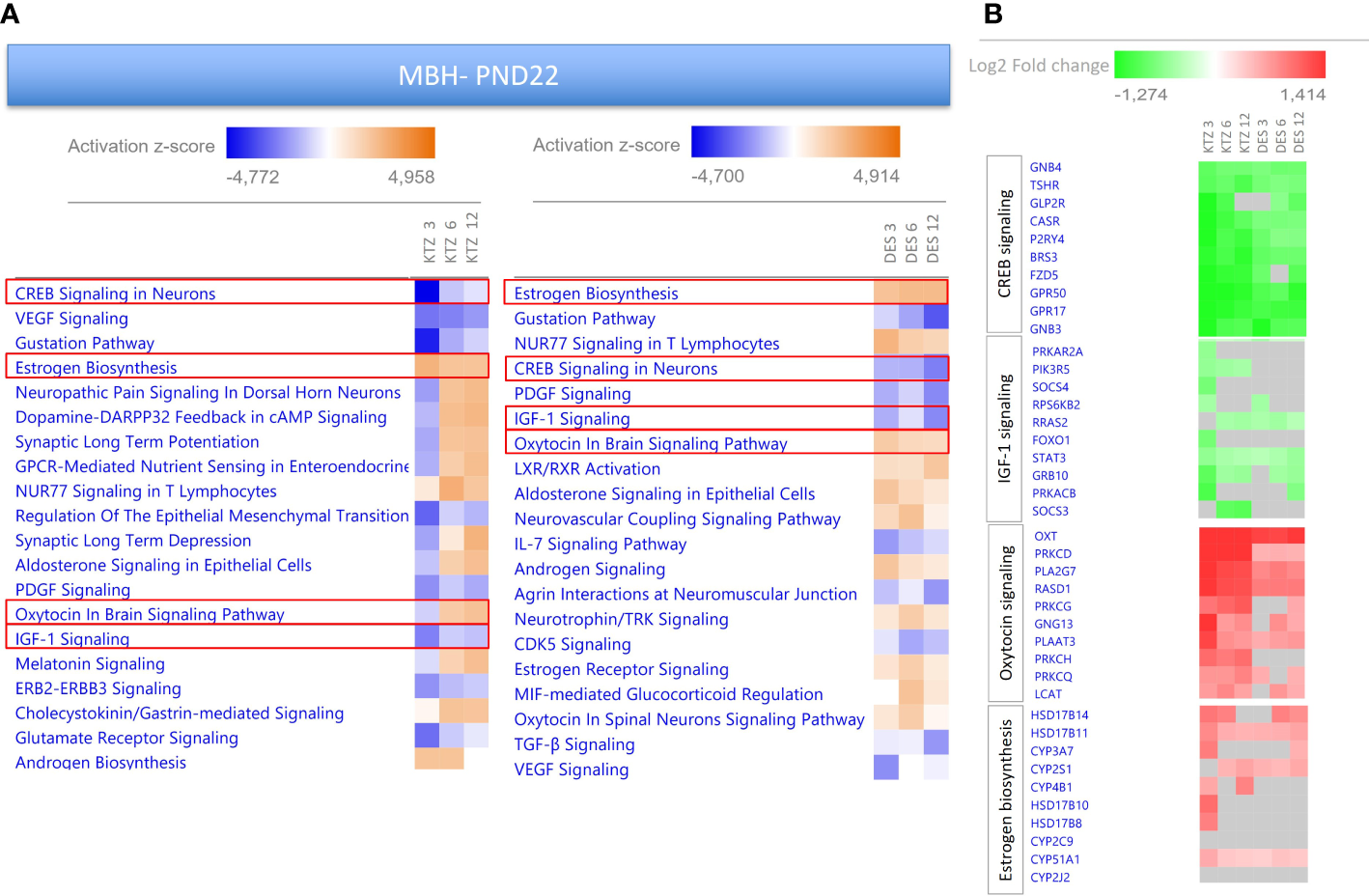The height and width of the screenshot is (896, 1369).
Task: Select Dopamine-DARPP32 Feedback in cAMP Signaling
Action: [x=201, y=417]
